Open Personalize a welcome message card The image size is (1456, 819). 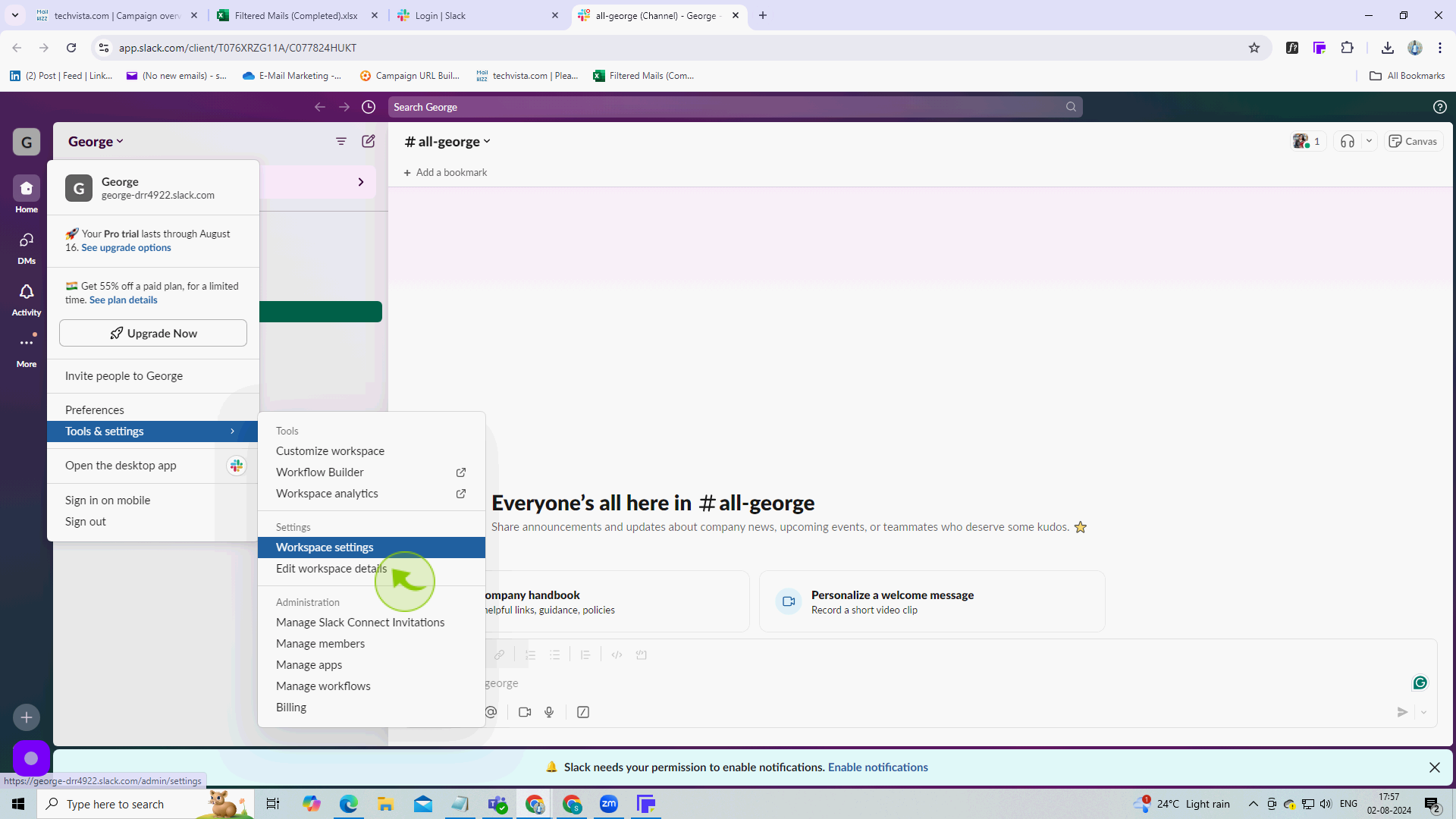932,602
